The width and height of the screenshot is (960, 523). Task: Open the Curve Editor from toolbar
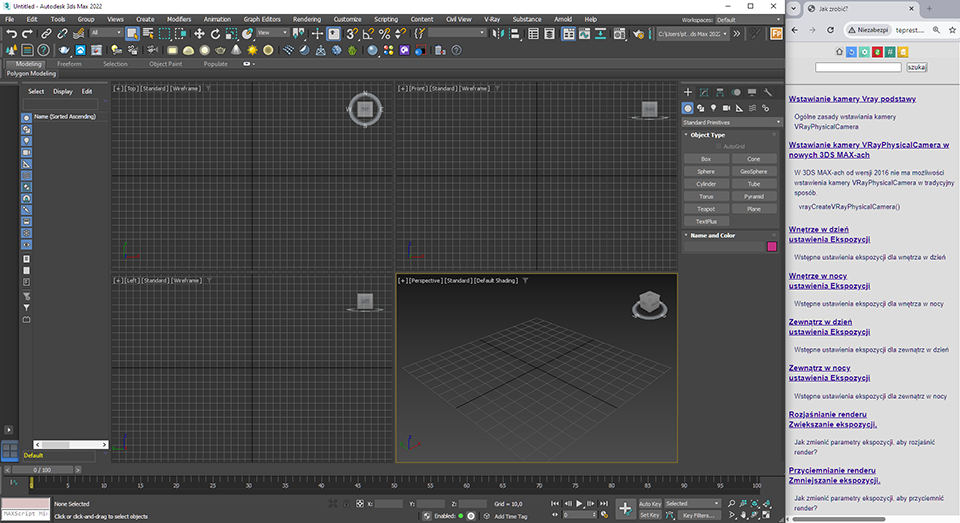click(x=585, y=34)
